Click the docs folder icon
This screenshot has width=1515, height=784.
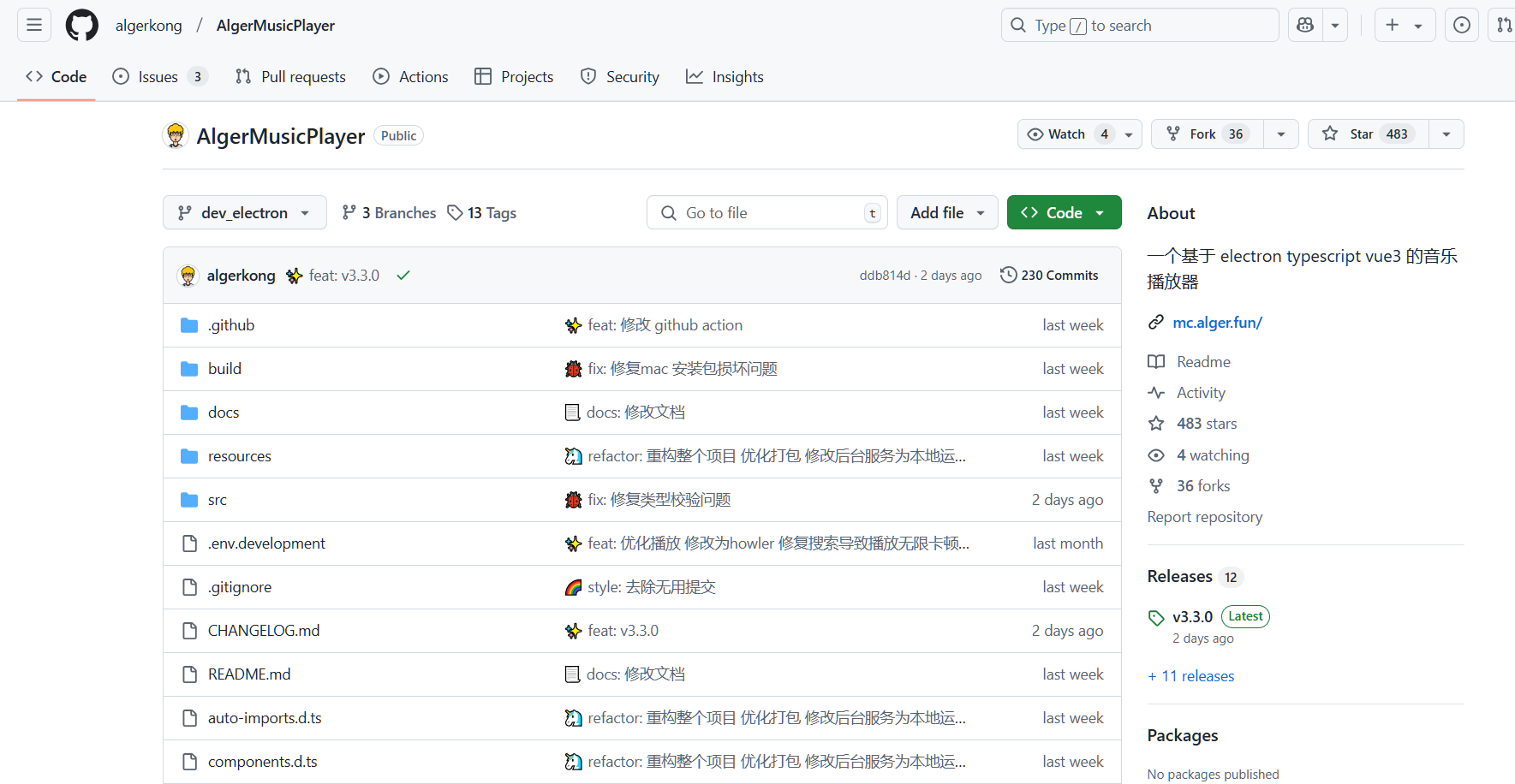(x=189, y=413)
